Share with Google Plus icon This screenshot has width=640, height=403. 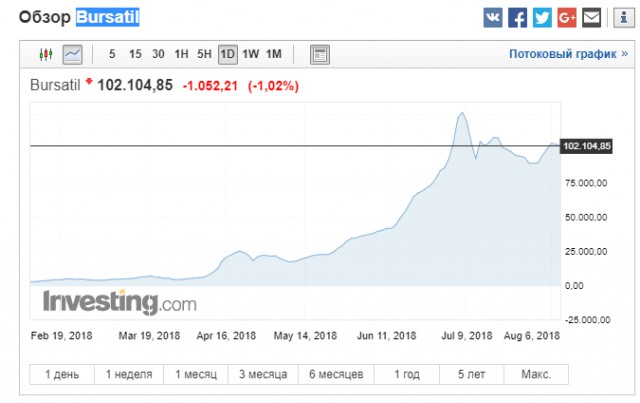[x=567, y=18]
